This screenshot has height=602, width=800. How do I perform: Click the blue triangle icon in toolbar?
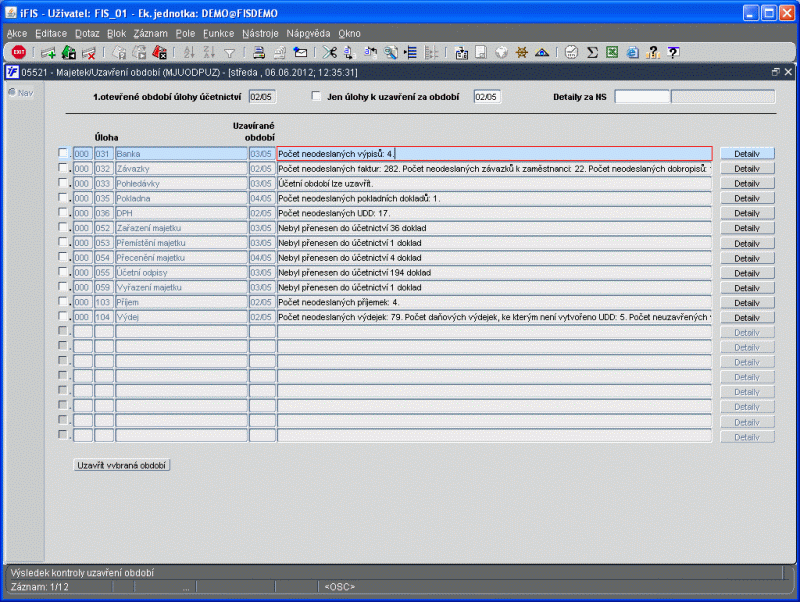tap(542, 53)
